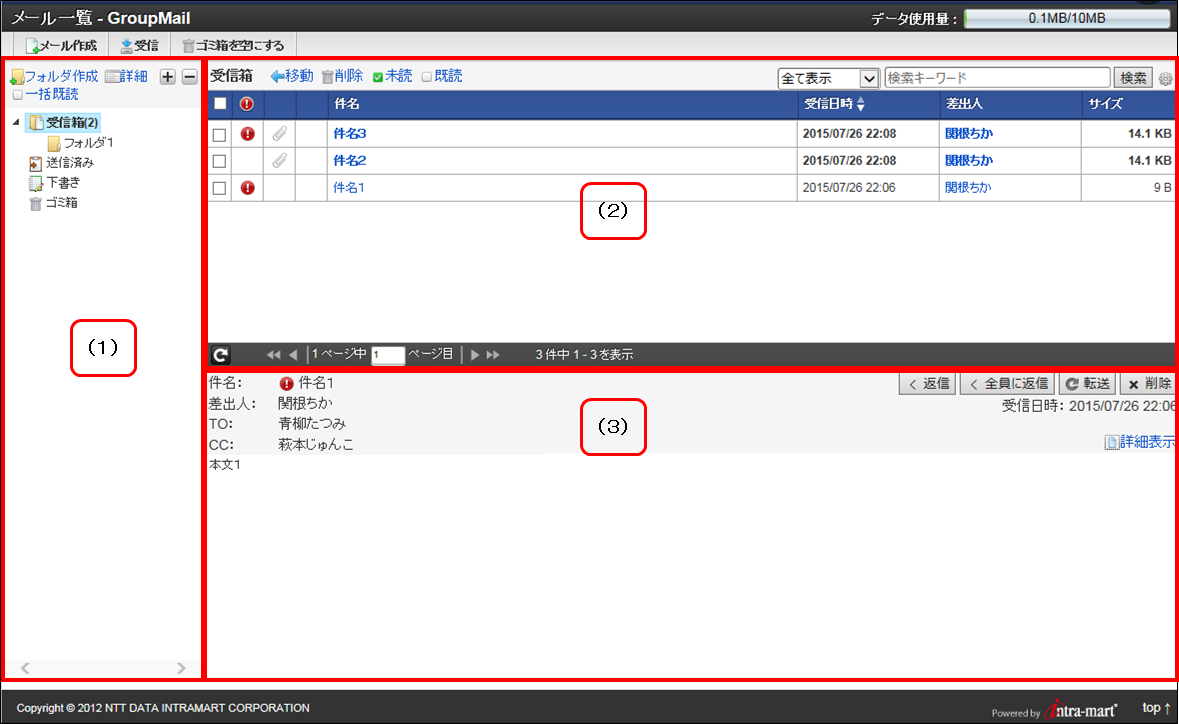This screenshot has height=724, width=1179.
Task: Click the 受信 receive mail toolbar button
Action: 140,46
